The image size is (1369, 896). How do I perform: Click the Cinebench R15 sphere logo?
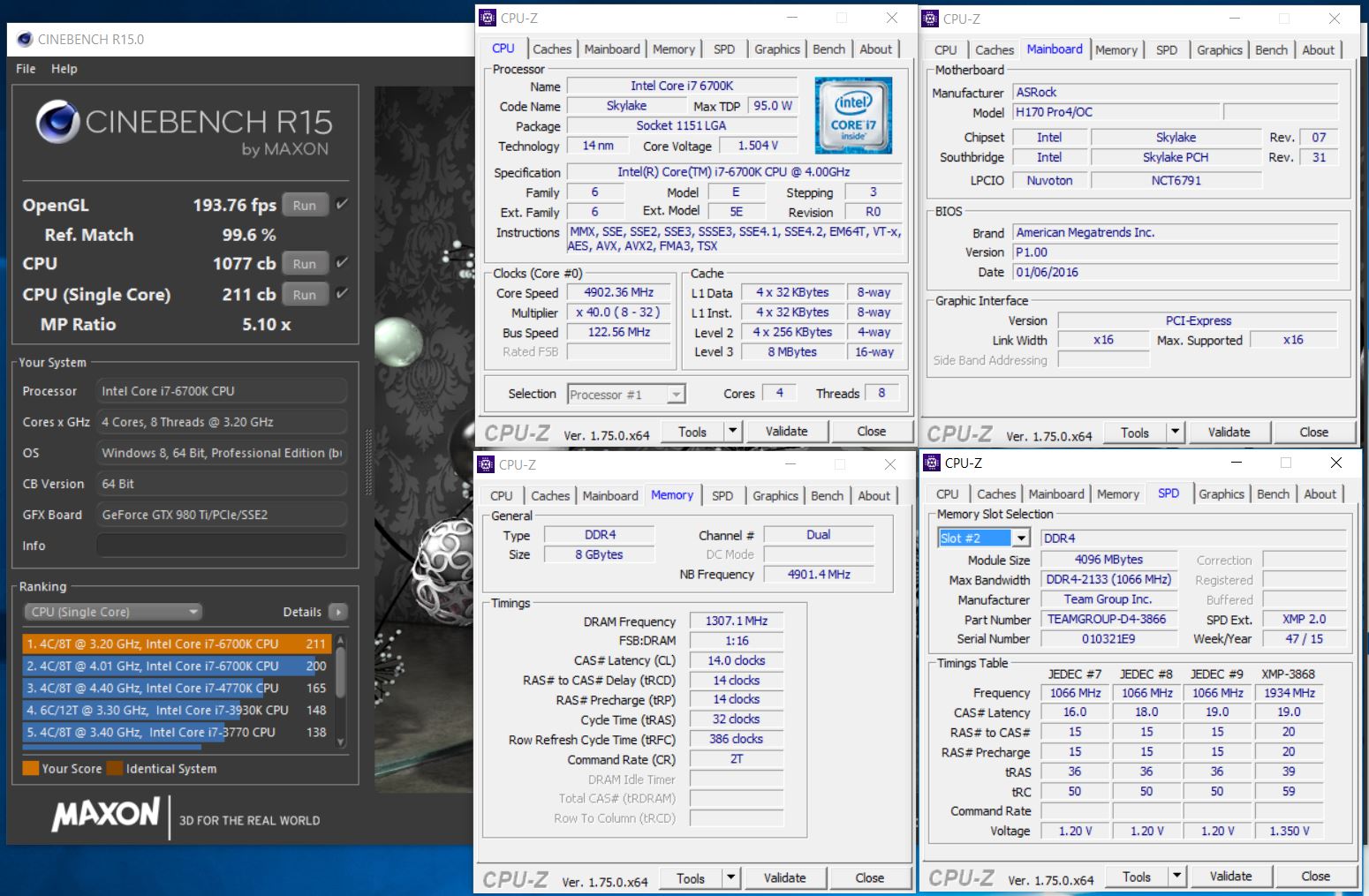pyautogui.click(x=57, y=121)
